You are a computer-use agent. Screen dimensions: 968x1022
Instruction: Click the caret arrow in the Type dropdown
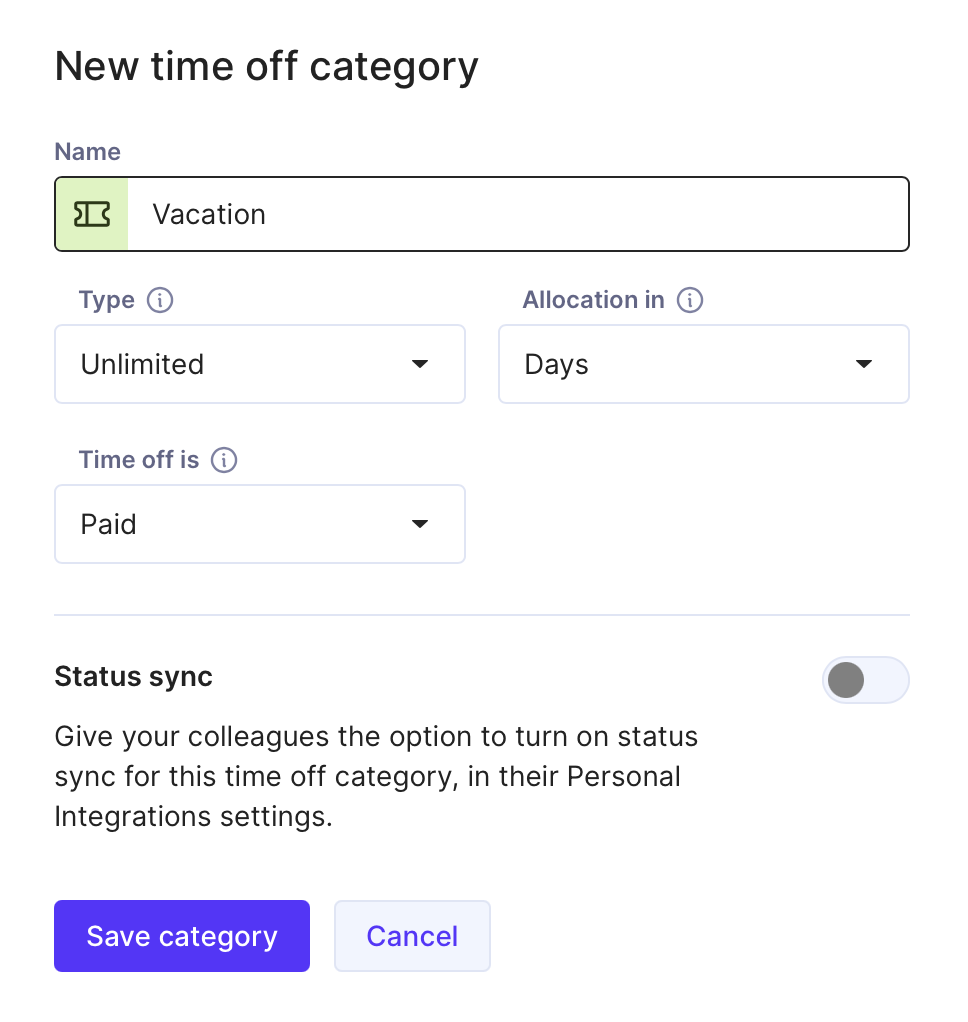coord(420,364)
